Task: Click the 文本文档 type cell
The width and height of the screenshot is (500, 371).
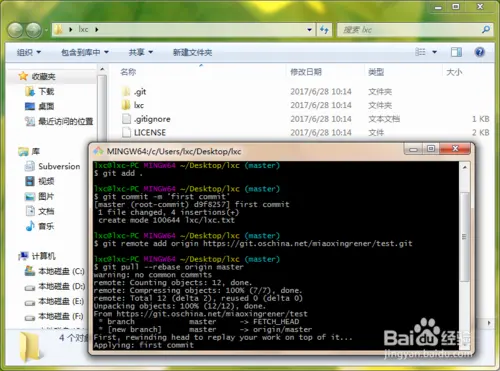Action: coord(384,119)
